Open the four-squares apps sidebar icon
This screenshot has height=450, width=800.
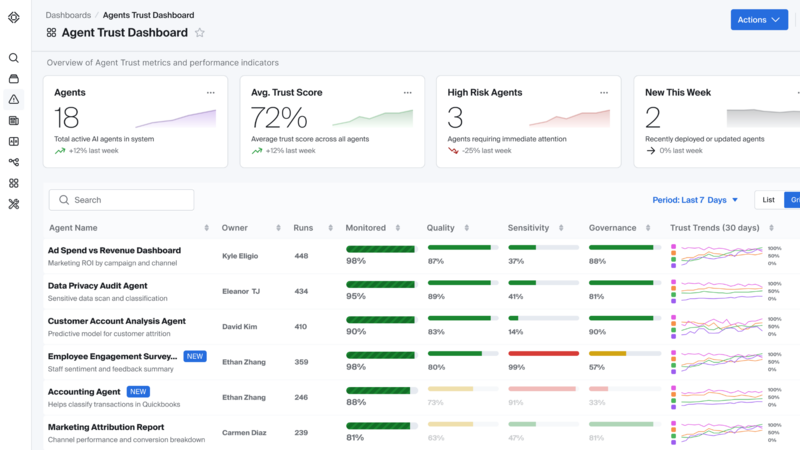point(14,183)
